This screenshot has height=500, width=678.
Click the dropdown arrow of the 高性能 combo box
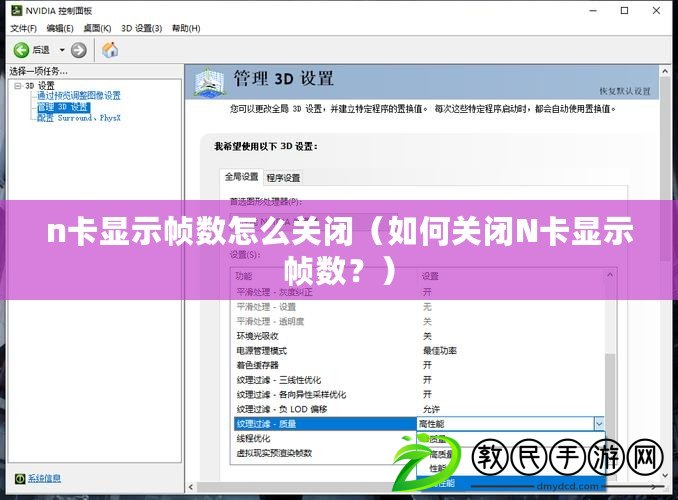[x=599, y=424]
